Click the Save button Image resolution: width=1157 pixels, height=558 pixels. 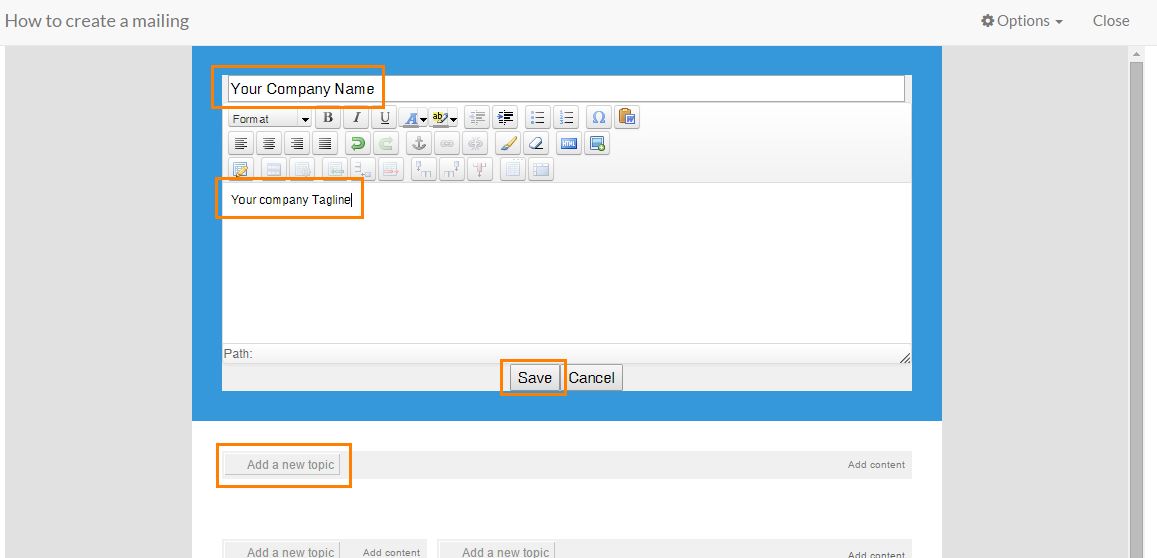[x=534, y=378]
